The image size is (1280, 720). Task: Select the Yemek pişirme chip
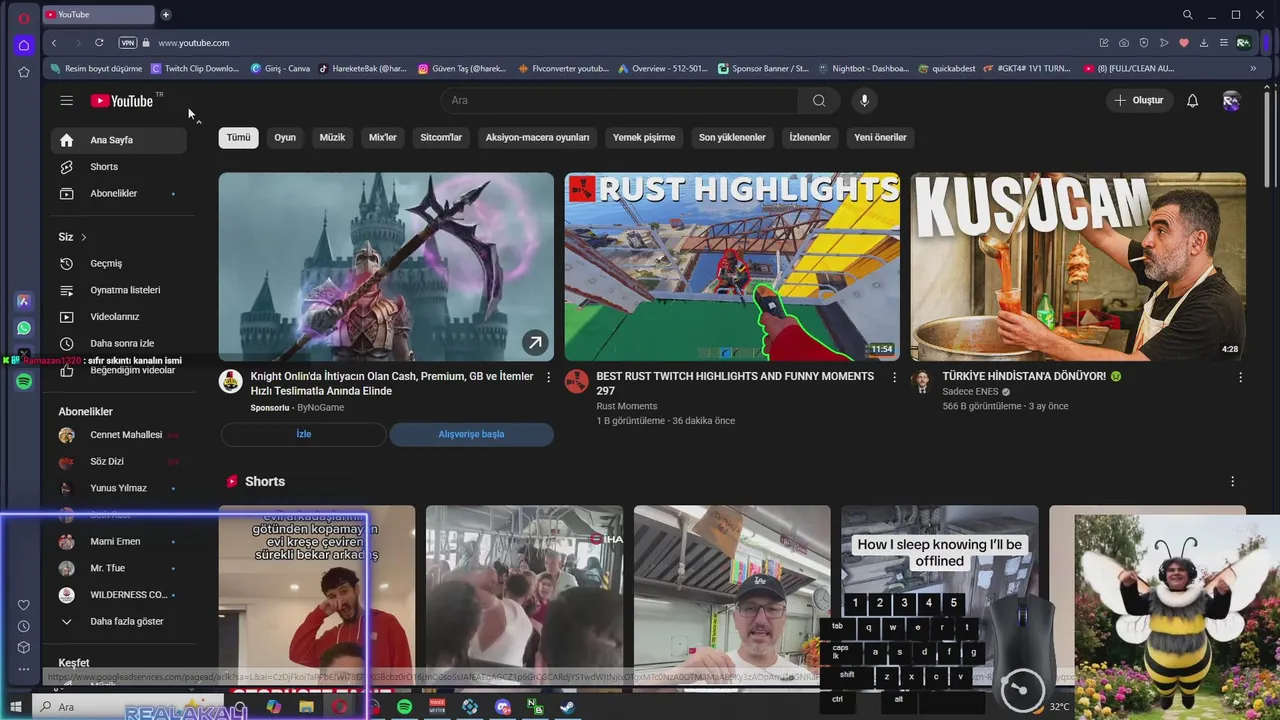tap(644, 137)
